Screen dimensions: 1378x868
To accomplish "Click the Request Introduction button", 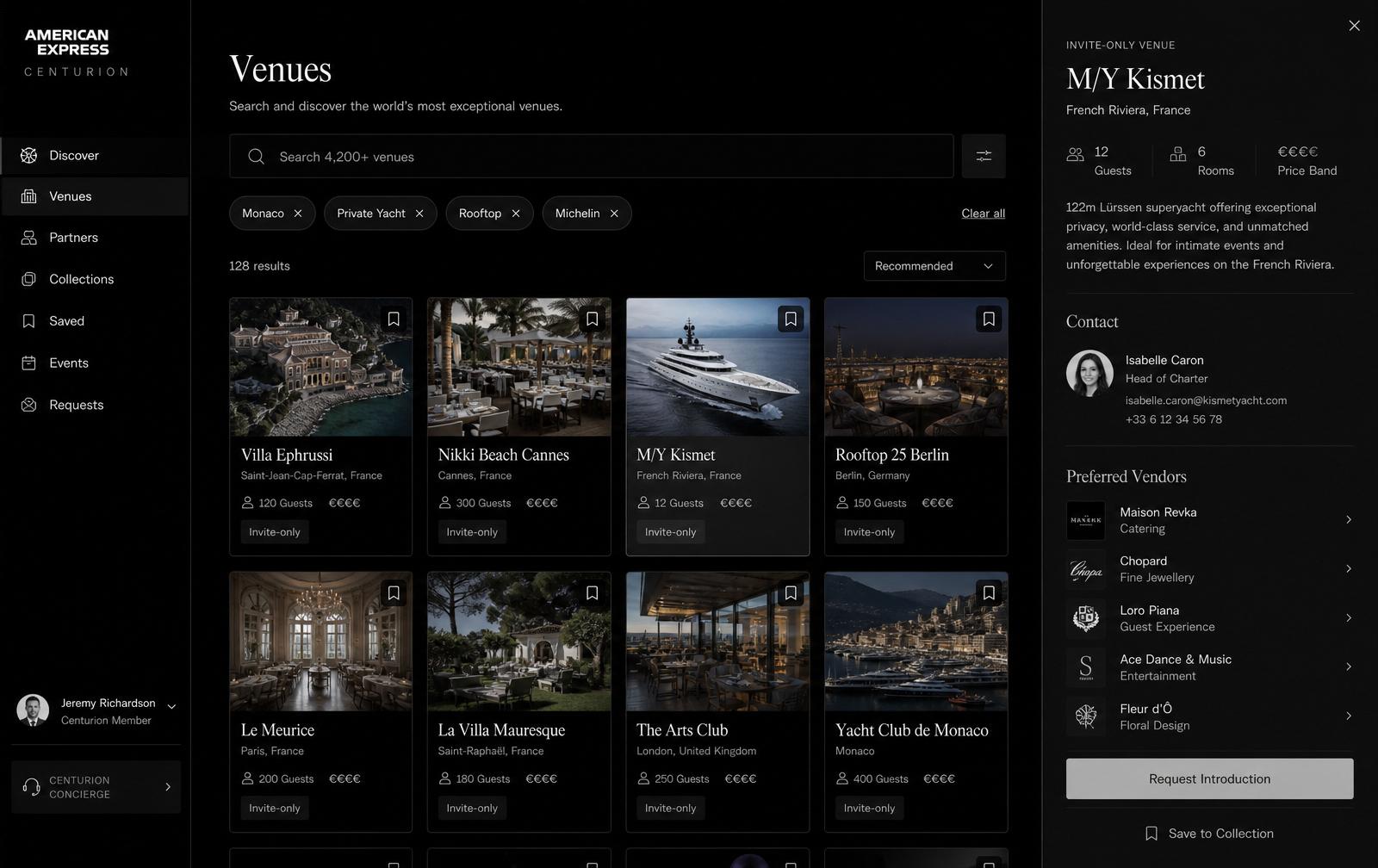I will pos(1209,778).
